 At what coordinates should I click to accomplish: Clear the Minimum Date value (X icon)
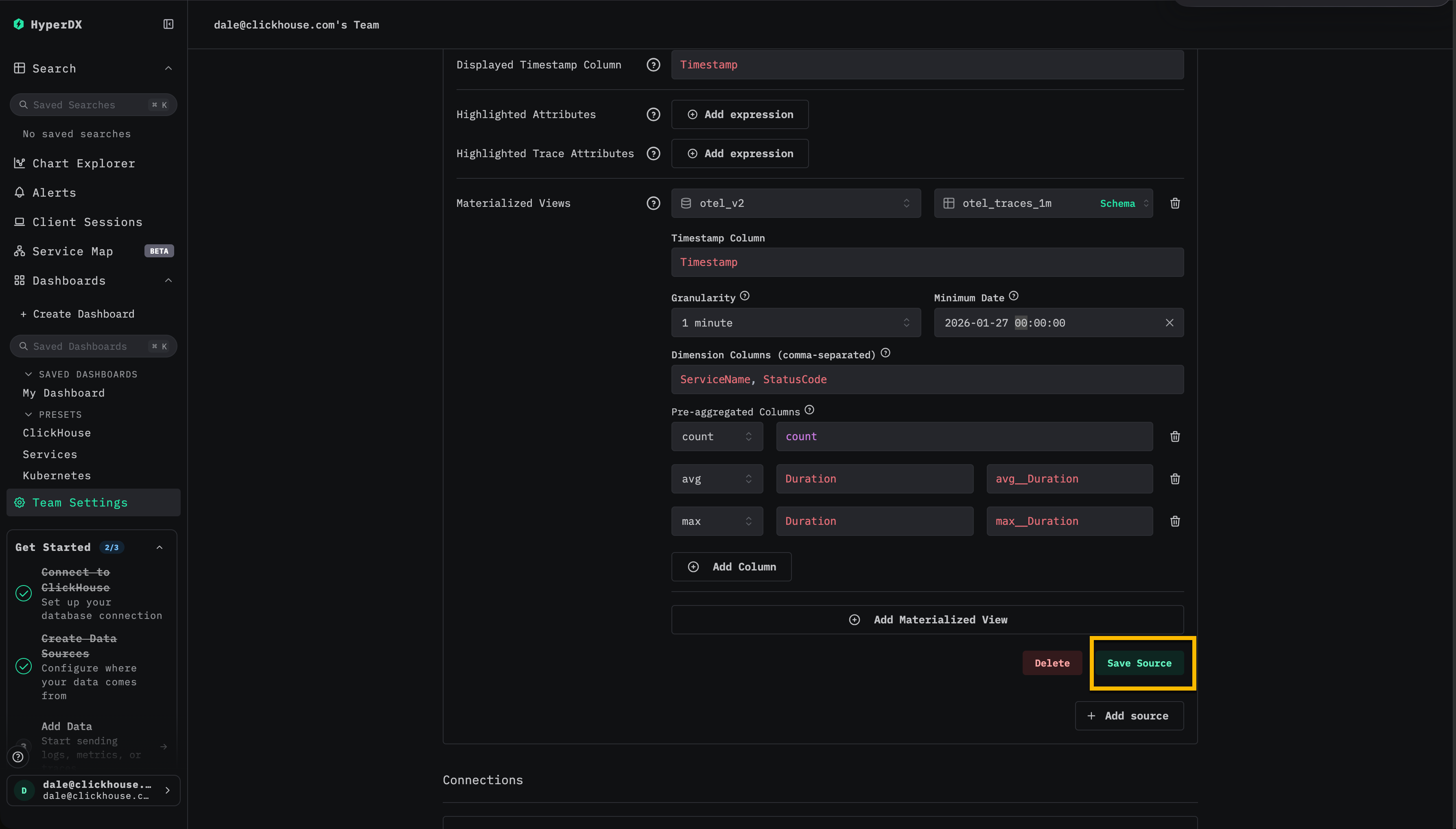(1169, 323)
